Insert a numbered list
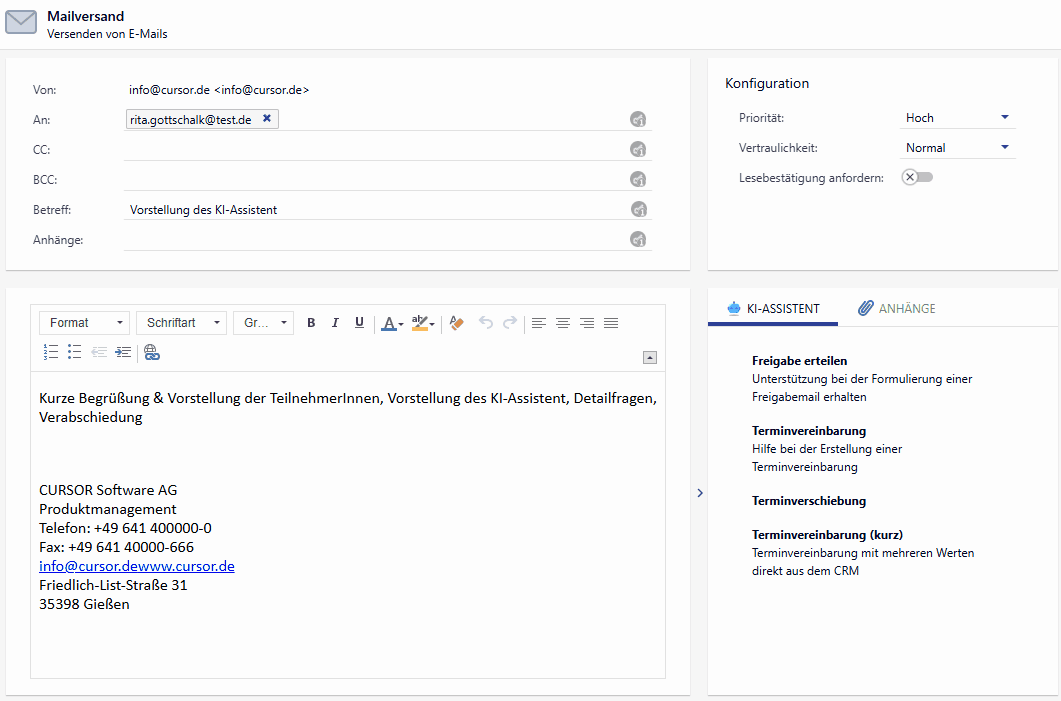Image resolution: width=1061 pixels, height=701 pixels. coord(51,352)
